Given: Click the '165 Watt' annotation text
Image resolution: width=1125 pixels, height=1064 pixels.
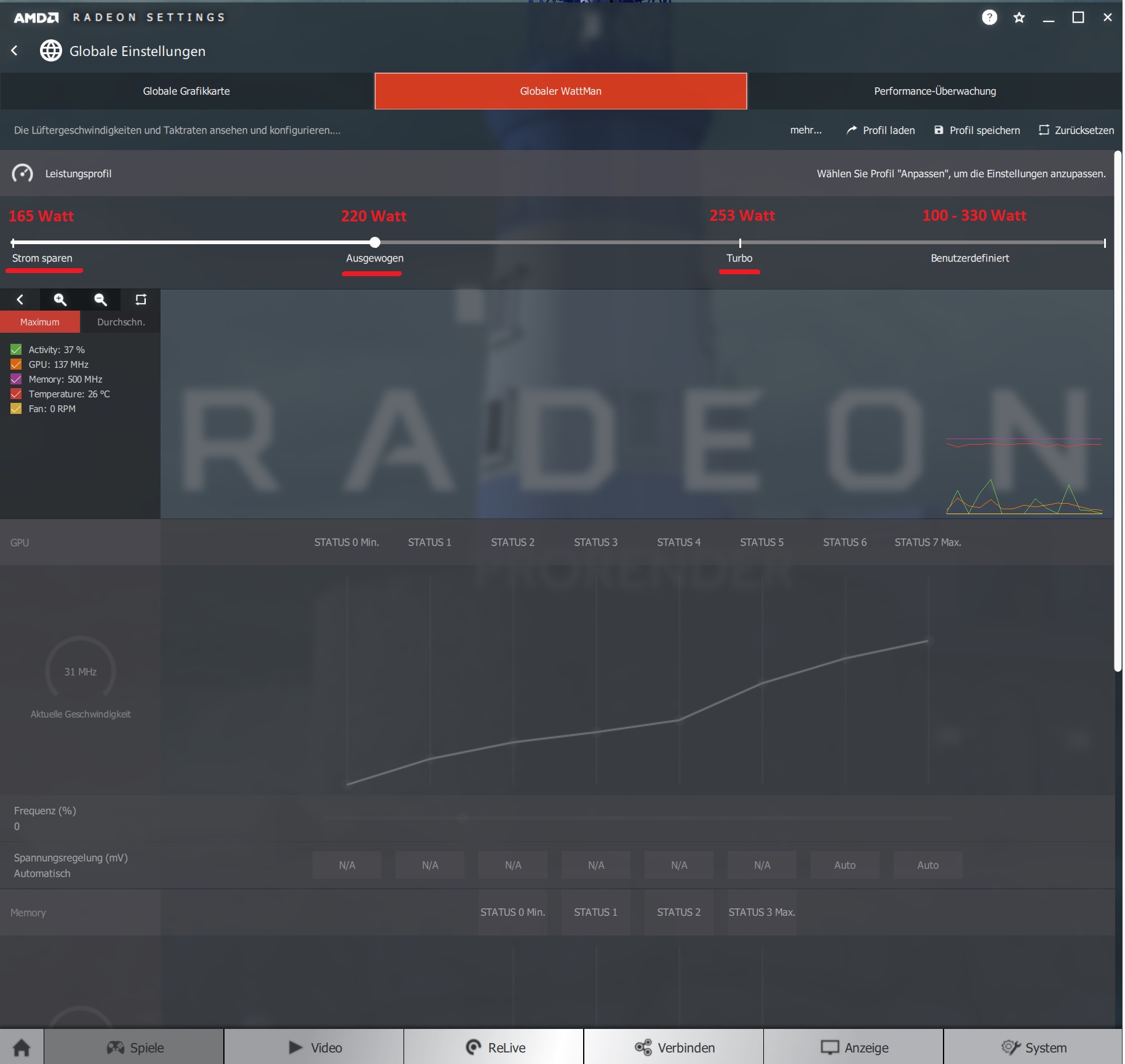Looking at the screenshot, I should click(x=41, y=216).
